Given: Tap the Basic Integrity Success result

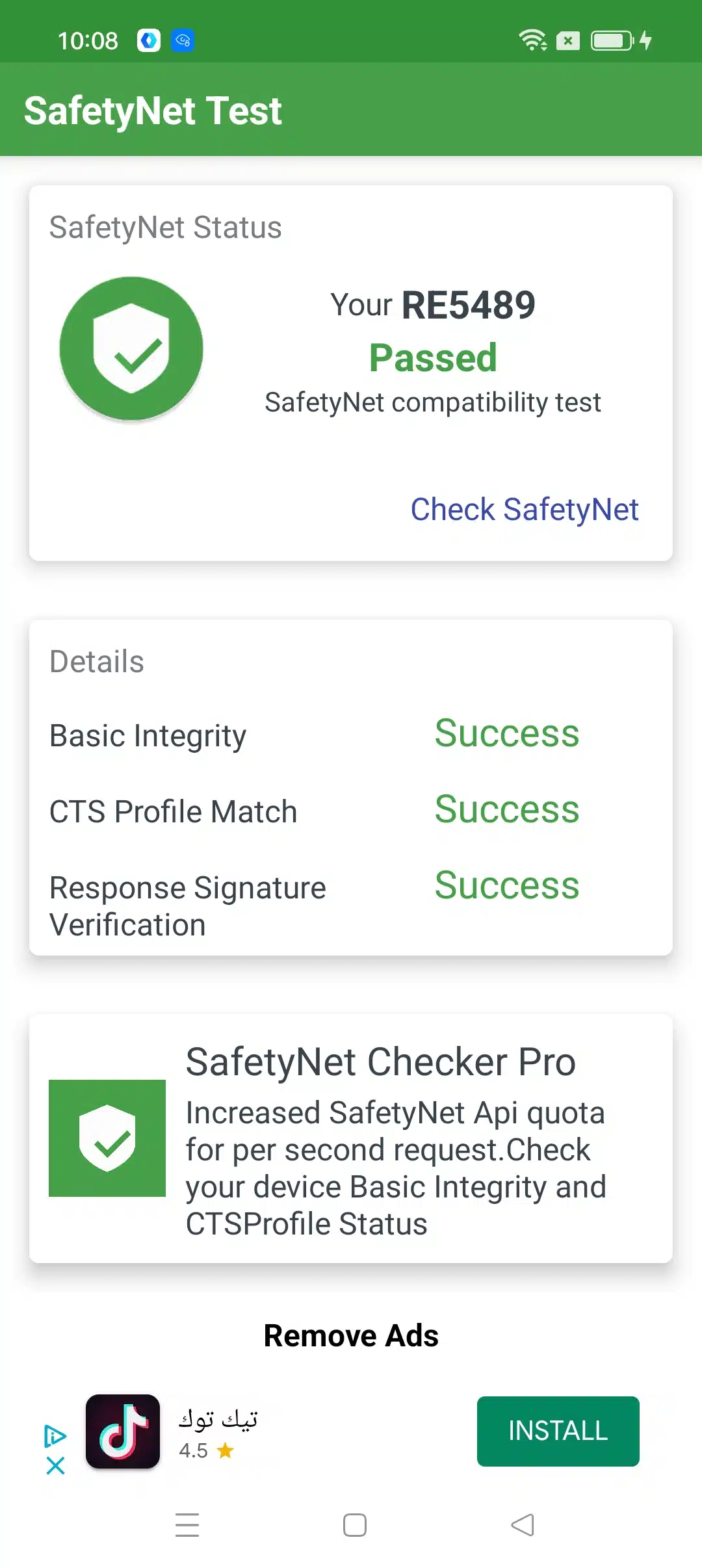Looking at the screenshot, I should click(507, 733).
